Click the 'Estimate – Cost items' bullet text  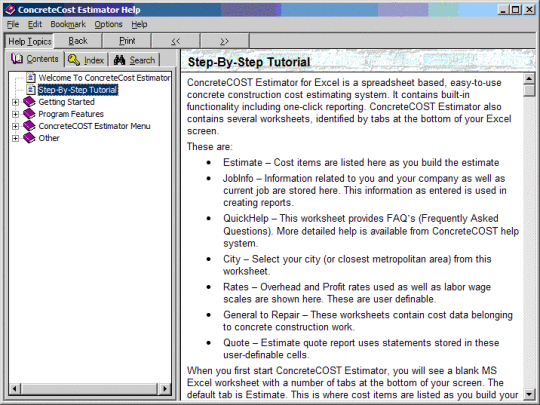[x=361, y=163]
